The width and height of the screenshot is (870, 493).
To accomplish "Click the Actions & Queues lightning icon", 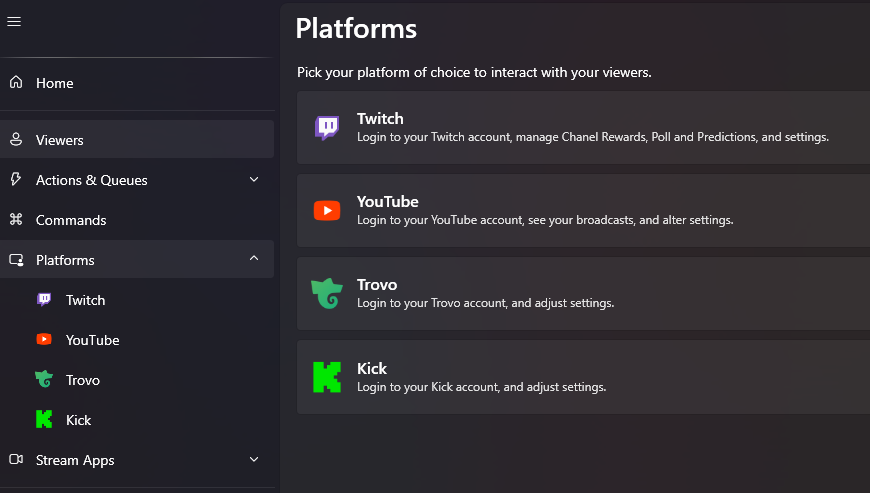I will coord(16,179).
